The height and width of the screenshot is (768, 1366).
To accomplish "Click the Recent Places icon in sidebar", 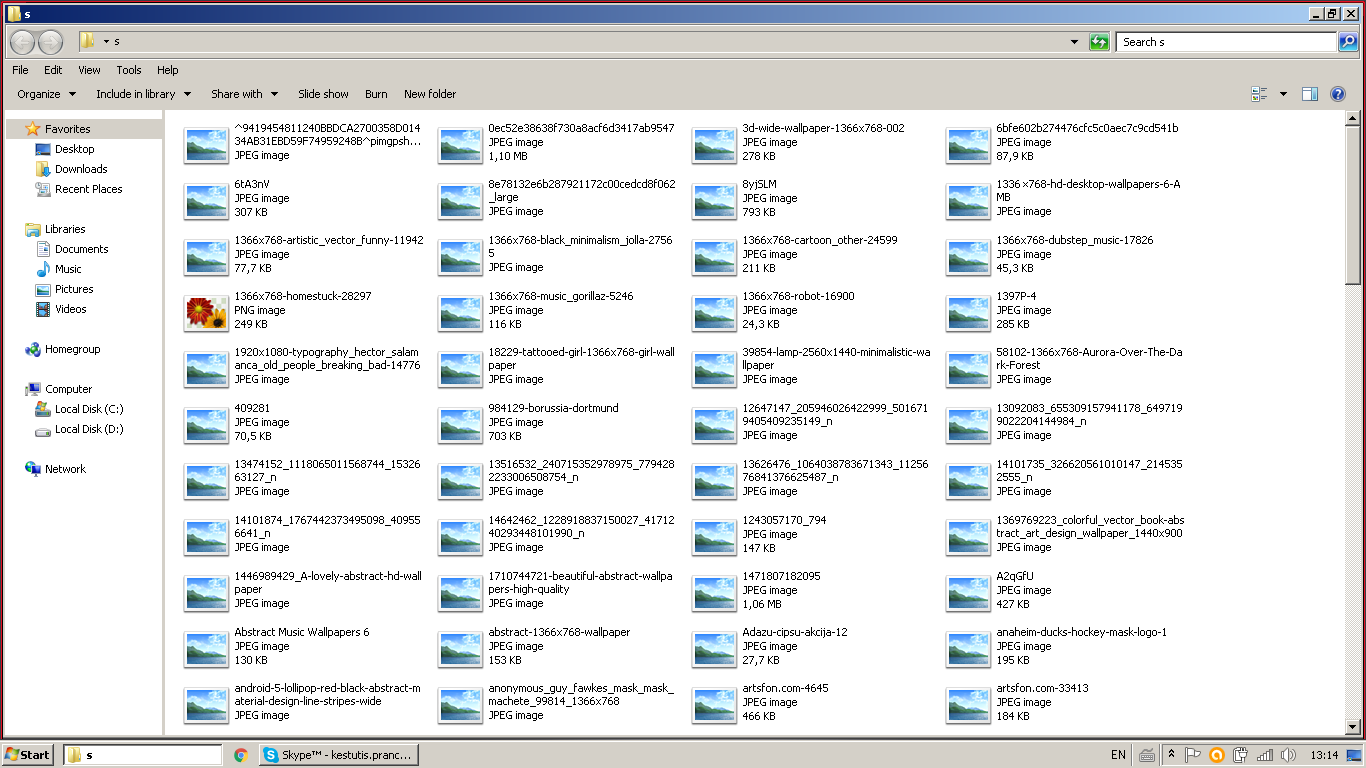I will [x=43, y=189].
